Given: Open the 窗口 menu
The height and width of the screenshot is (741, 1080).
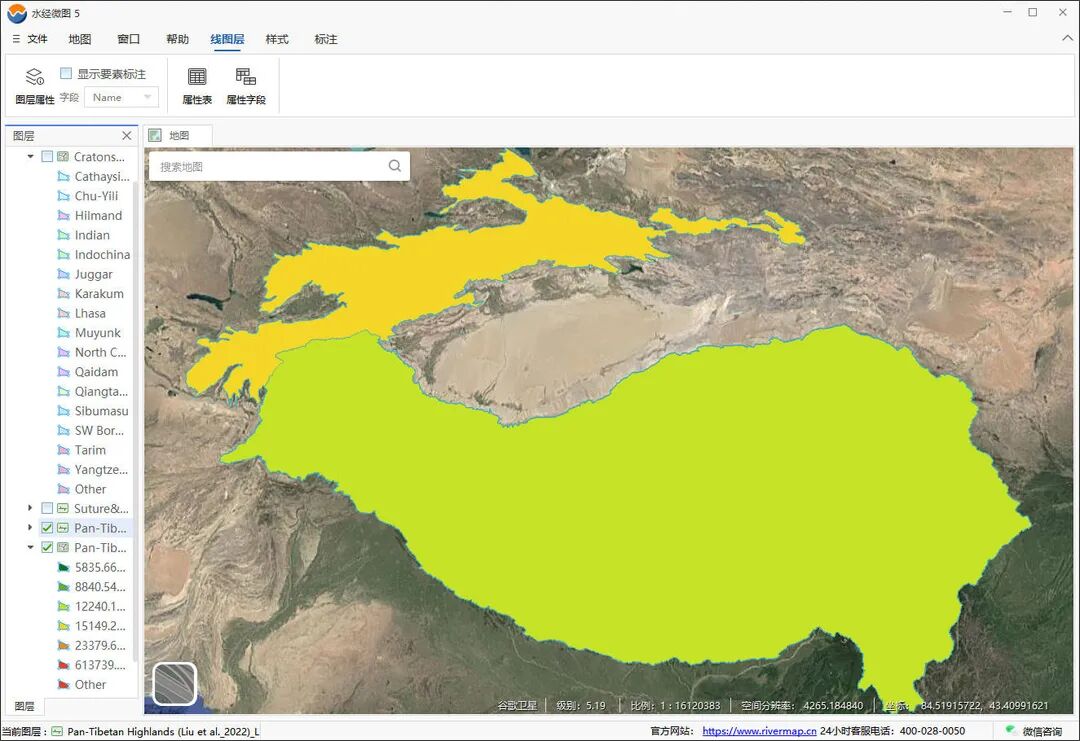Looking at the screenshot, I should (129, 39).
